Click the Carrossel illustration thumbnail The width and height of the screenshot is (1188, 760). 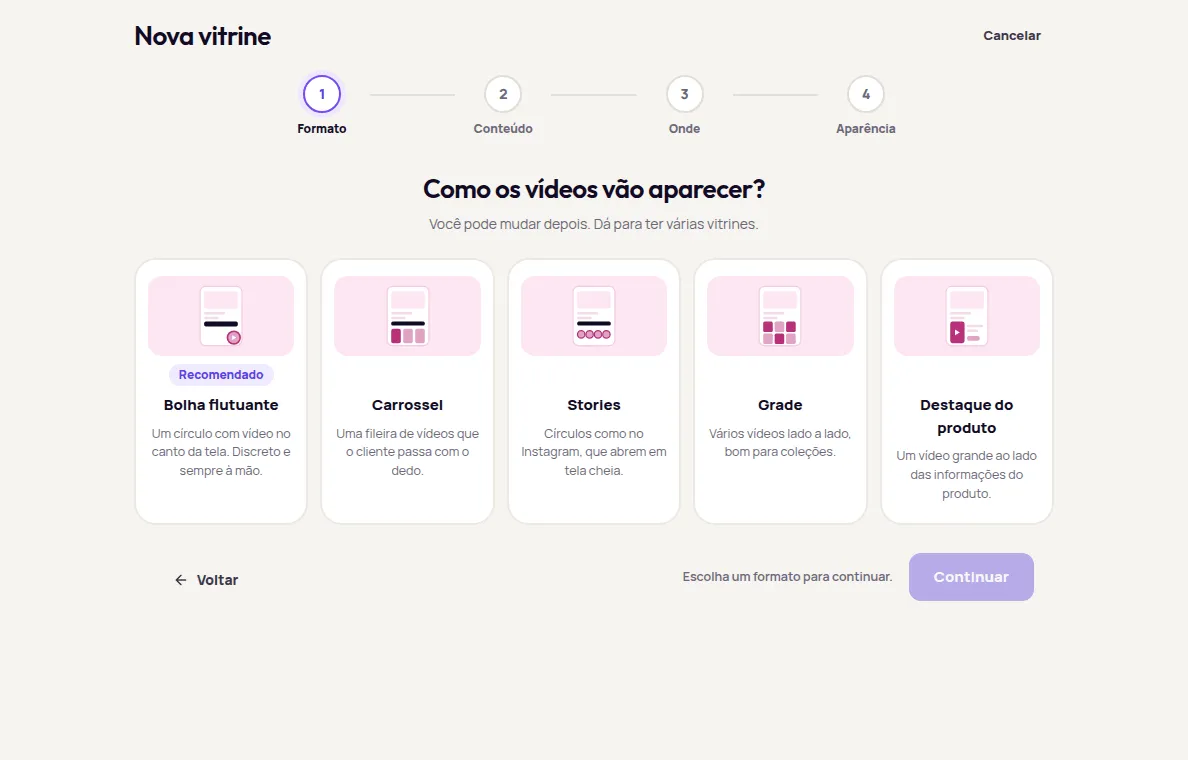[x=407, y=316]
